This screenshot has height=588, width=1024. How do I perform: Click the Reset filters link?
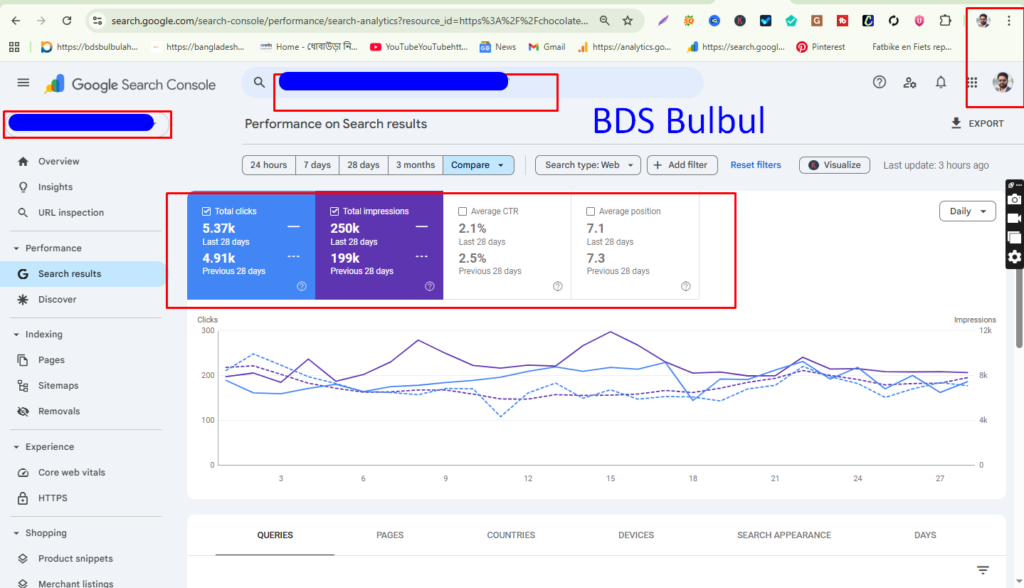[x=755, y=165]
